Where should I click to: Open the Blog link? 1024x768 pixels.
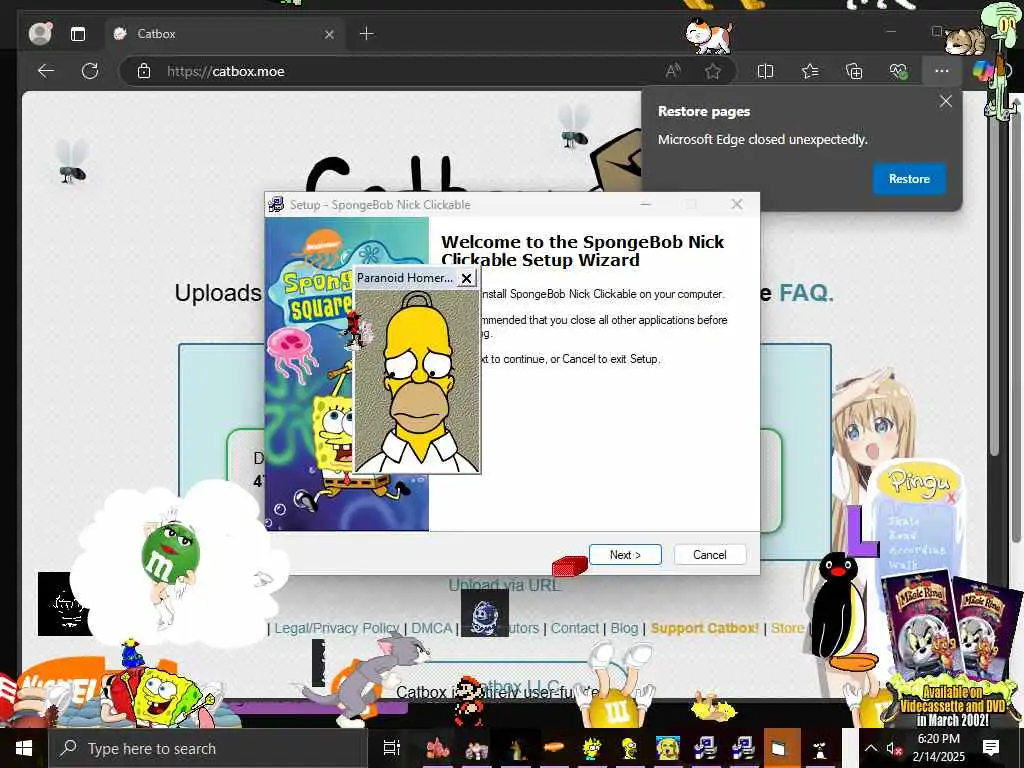click(624, 628)
